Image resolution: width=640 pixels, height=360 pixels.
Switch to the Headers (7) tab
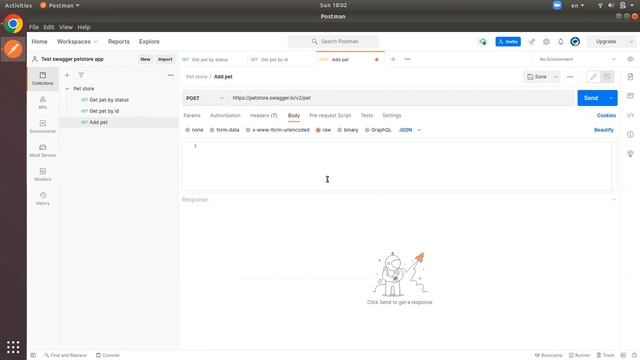[263, 116]
